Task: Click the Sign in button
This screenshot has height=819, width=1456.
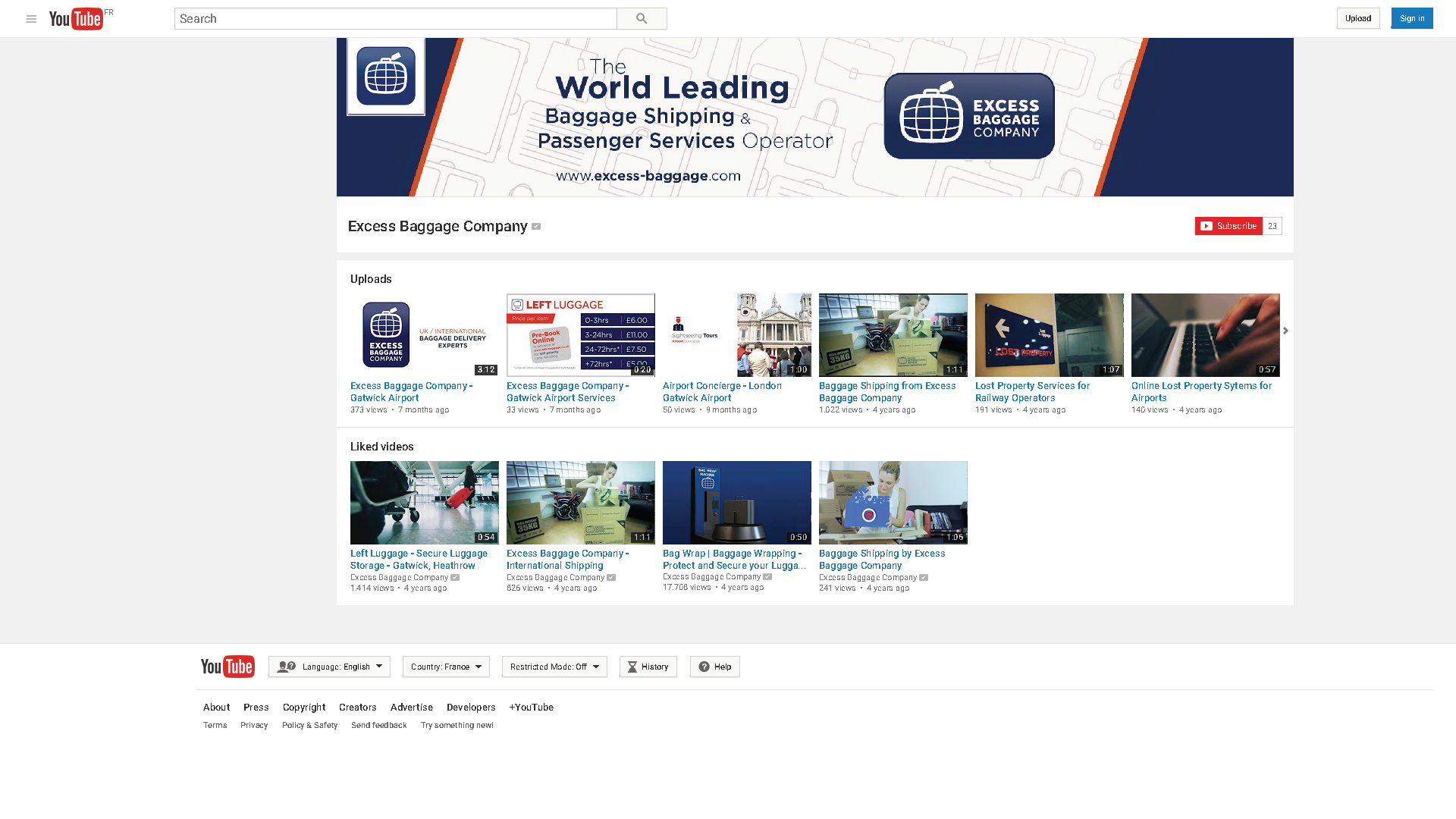Action: coord(1411,18)
